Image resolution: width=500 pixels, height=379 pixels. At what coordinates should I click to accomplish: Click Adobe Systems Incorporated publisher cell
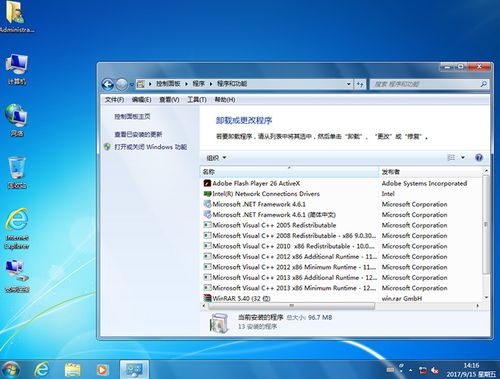(424, 183)
